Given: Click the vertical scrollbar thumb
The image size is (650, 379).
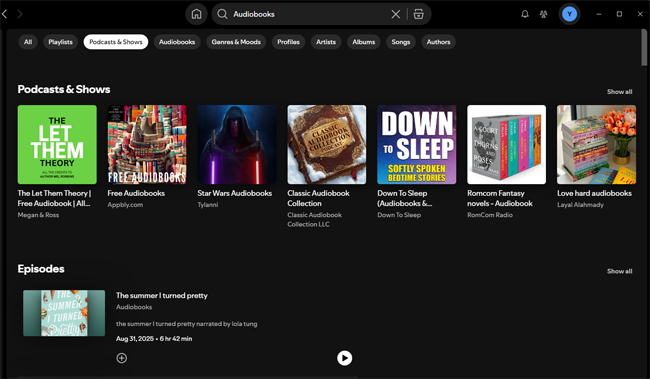Looking at the screenshot, I should pos(644,48).
